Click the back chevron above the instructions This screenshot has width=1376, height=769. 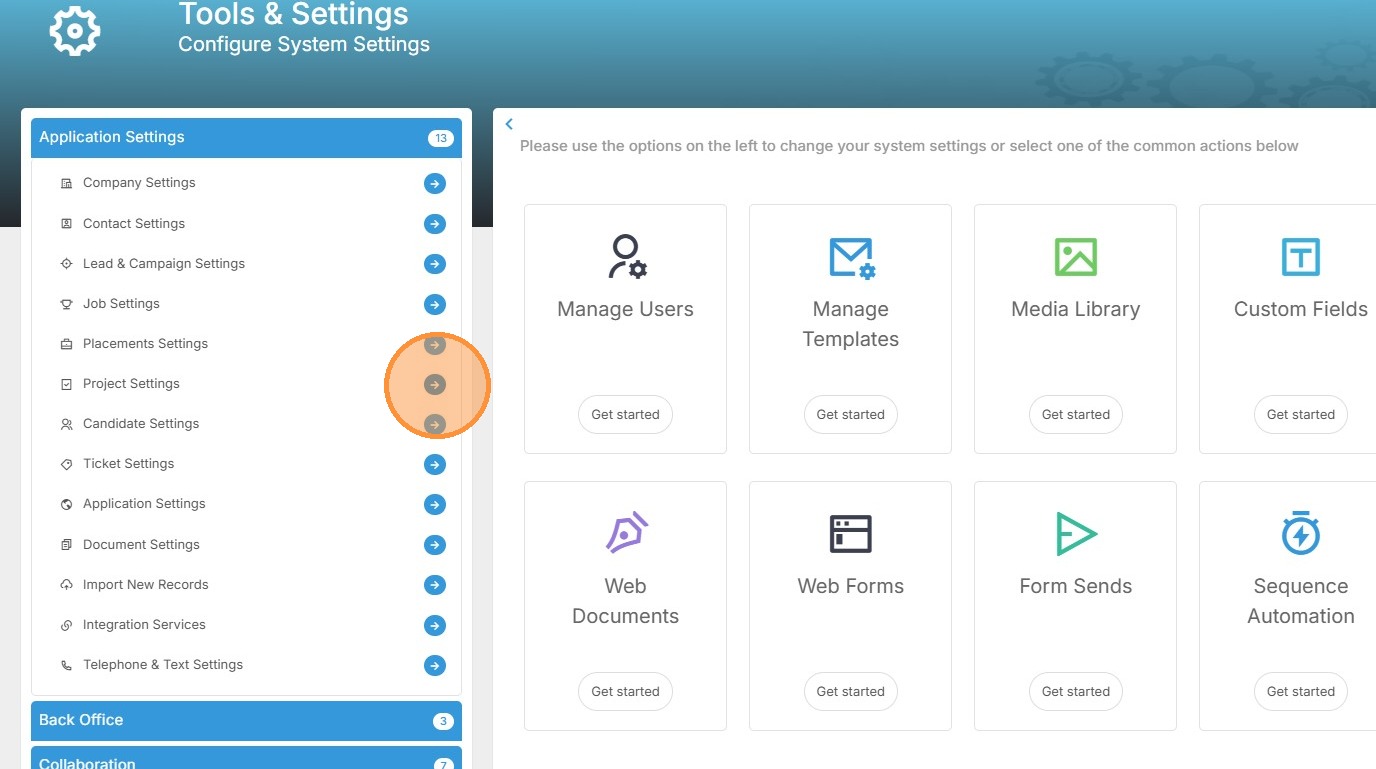pos(509,124)
